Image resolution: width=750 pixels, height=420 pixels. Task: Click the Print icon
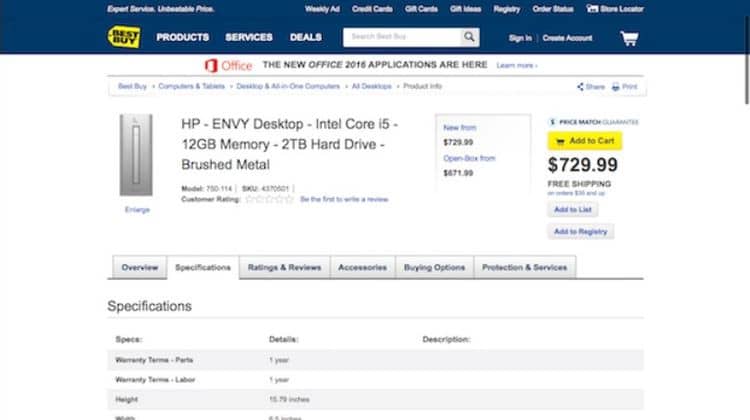click(x=616, y=87)
